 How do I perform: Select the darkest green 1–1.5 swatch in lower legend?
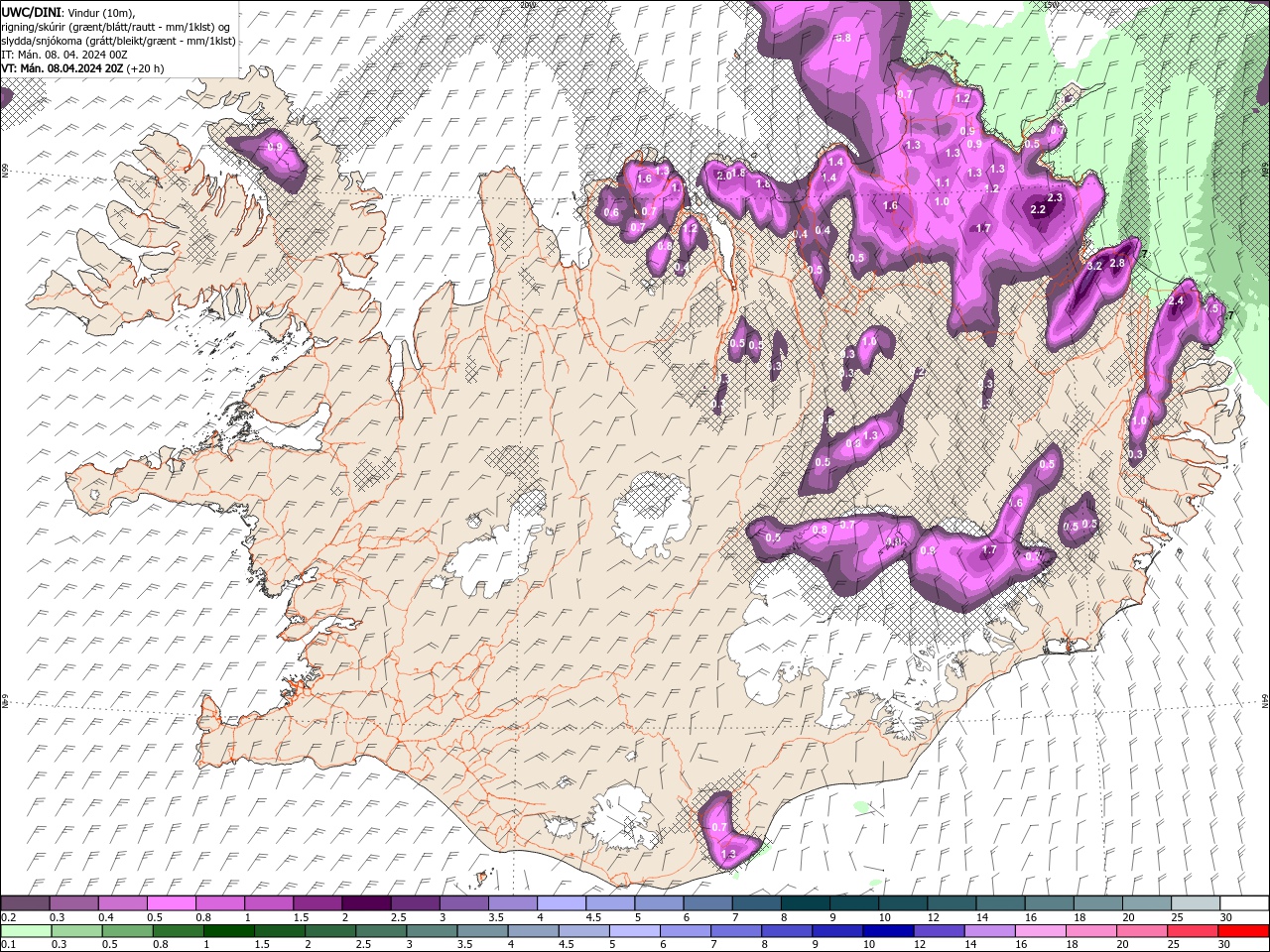(228, 931)
